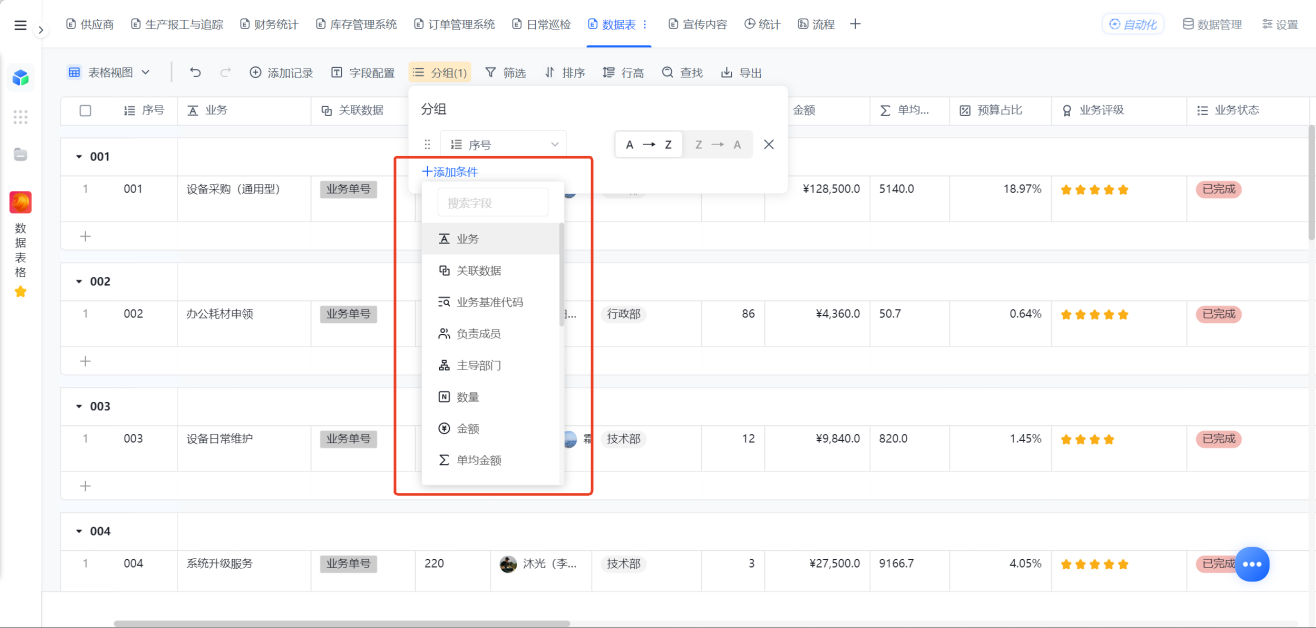Collapse group 001
The width and height of the screenshot is (1316, 628).
(79, 156)
